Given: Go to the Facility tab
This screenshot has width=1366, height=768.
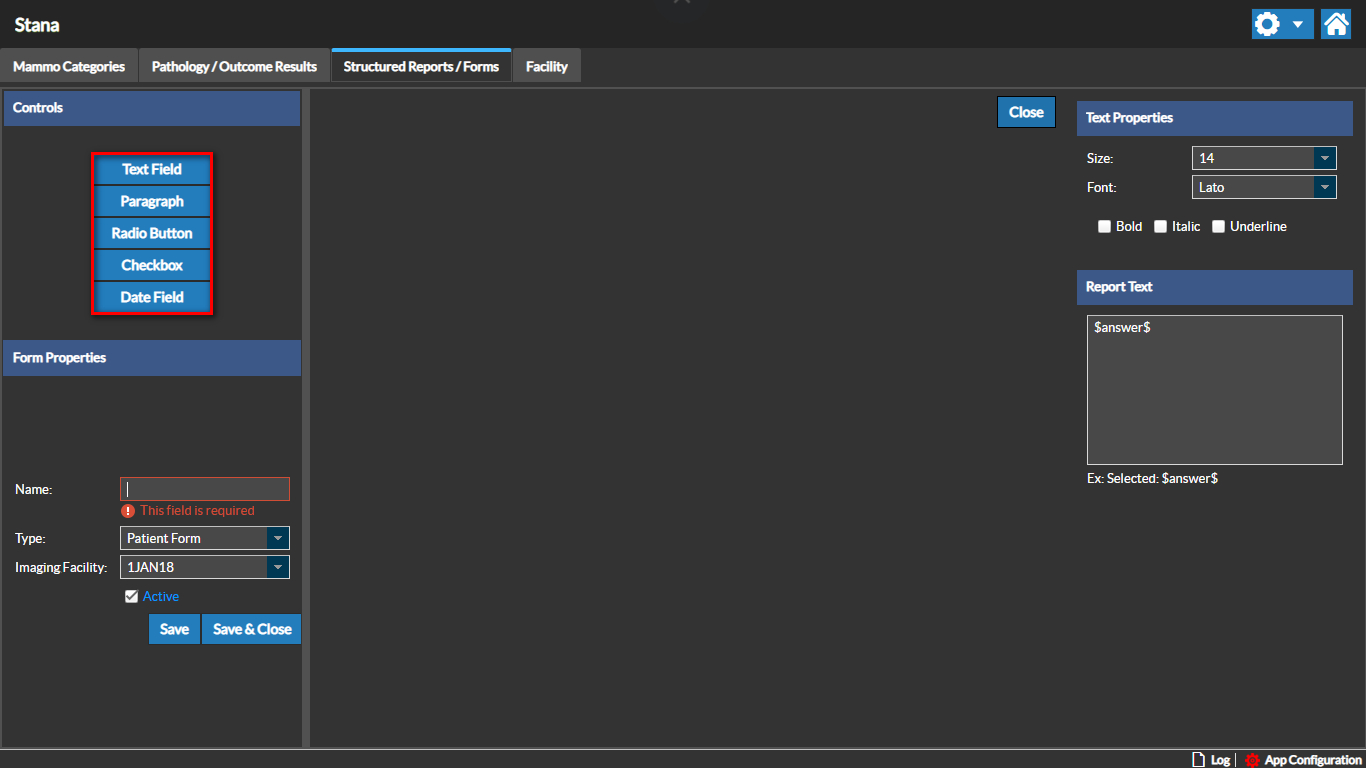Looking at the screenshot, I should pos(547,67).
